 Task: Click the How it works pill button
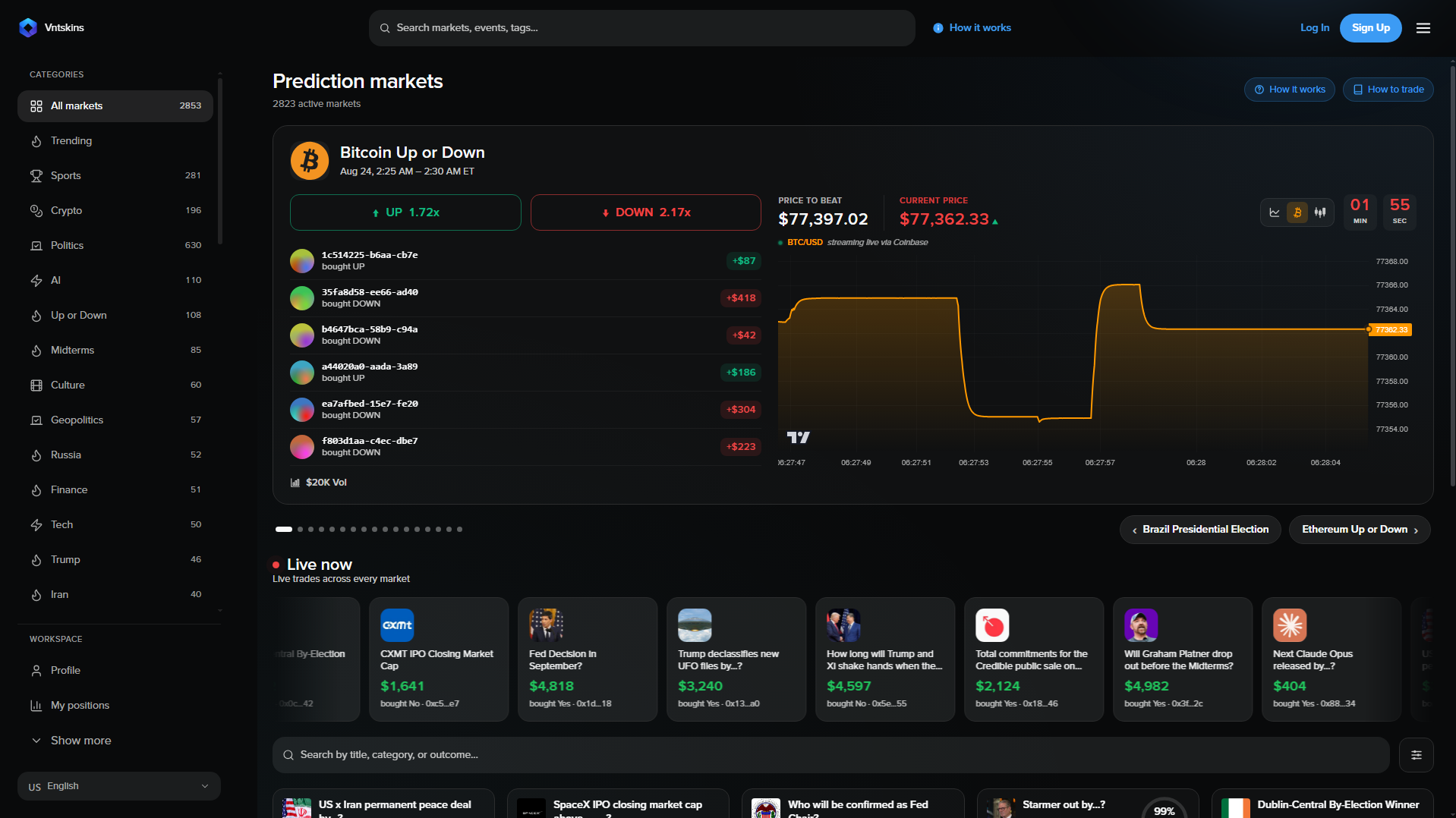(x=1290, y=90)
